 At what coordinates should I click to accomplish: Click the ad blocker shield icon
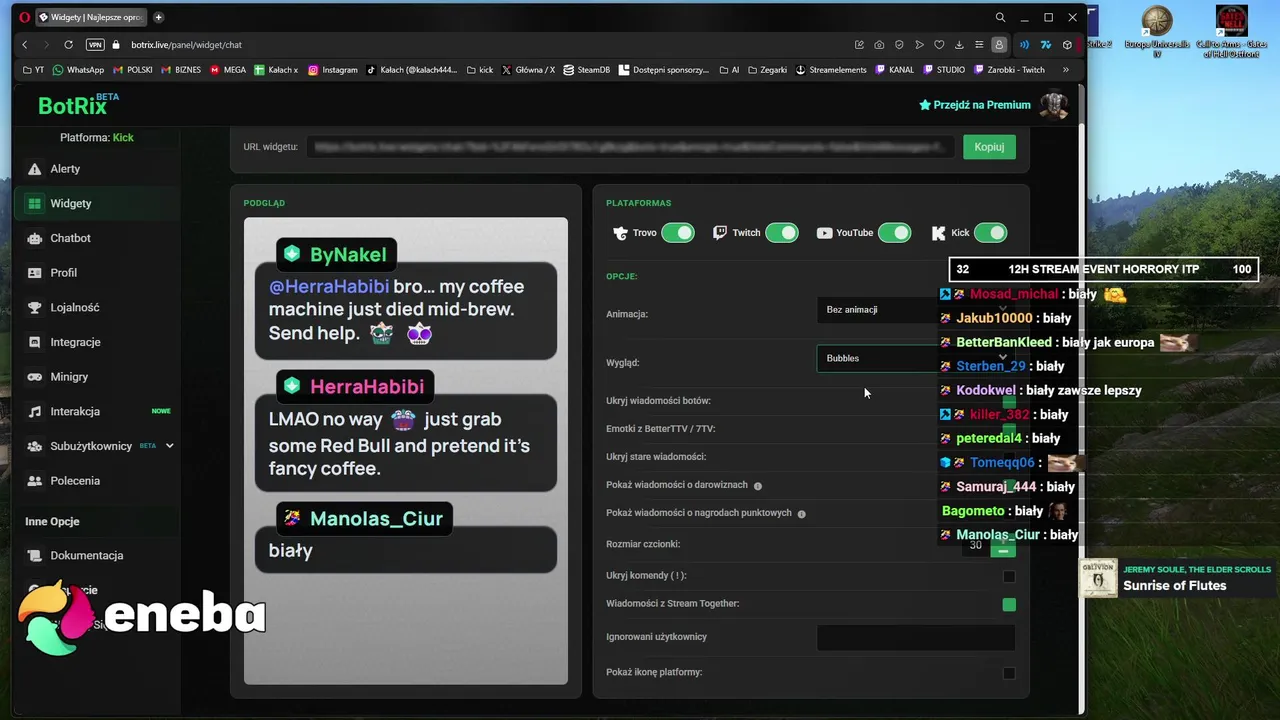click(x=899, y=45)
